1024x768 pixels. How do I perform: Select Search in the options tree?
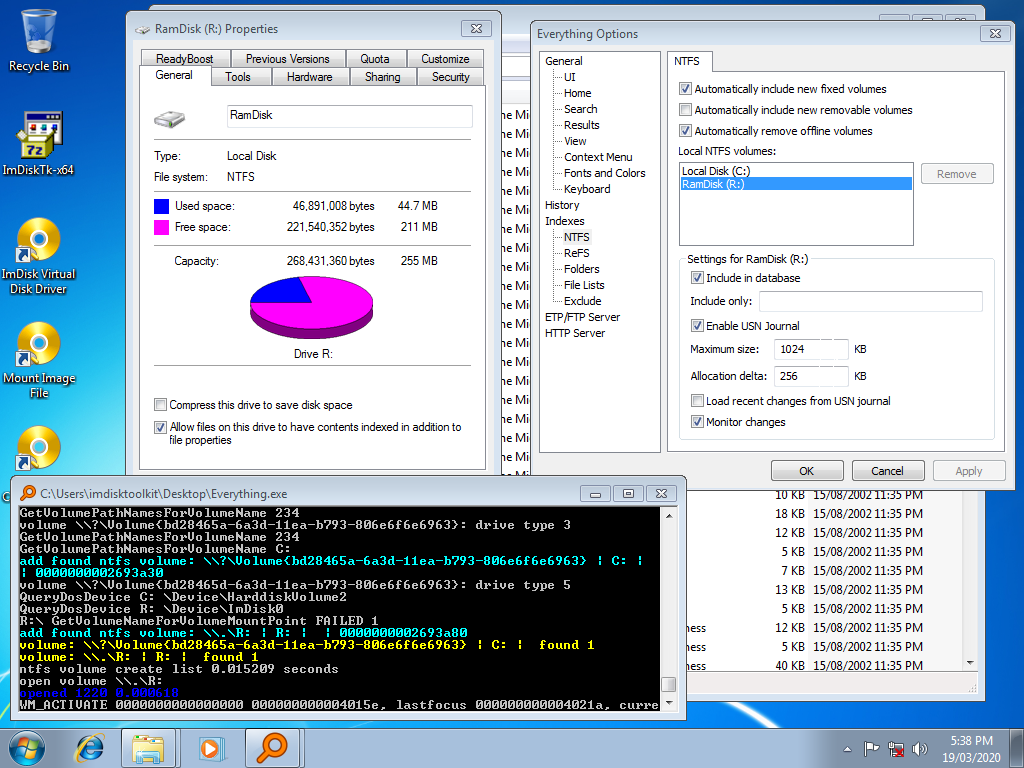click(581, 109)
